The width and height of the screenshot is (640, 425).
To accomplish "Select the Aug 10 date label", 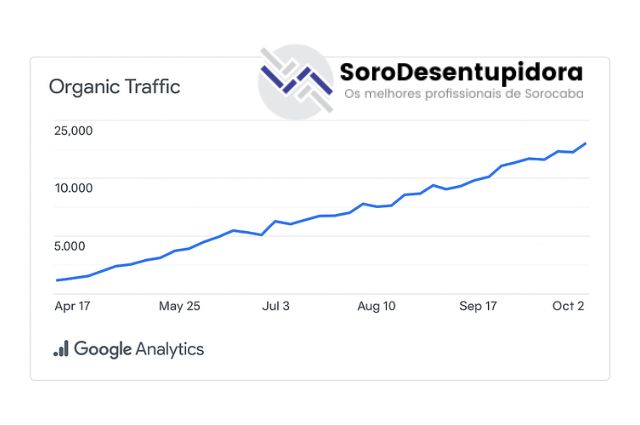I will tap(376, 306).
